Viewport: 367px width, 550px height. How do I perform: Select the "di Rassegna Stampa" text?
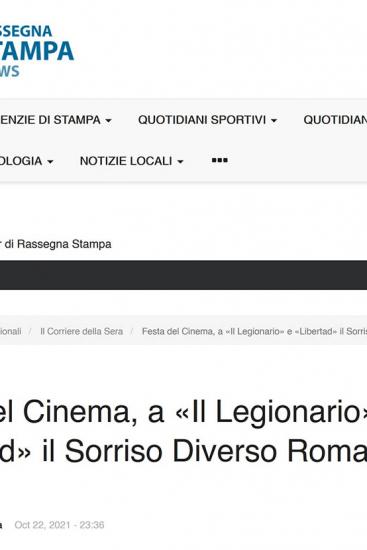tap(58, 244)
